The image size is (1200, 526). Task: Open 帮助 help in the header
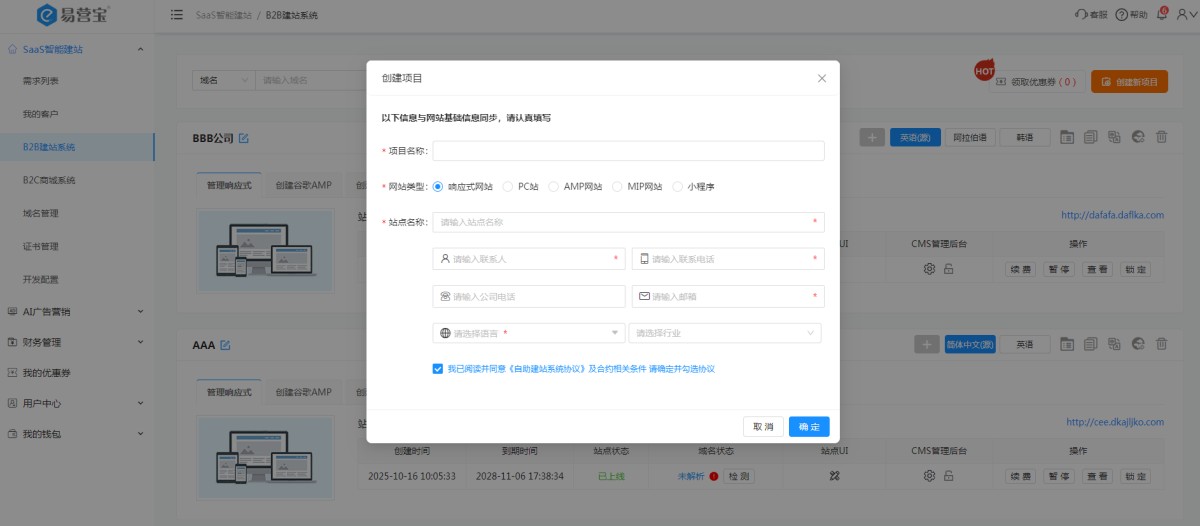click(1131, 15)
